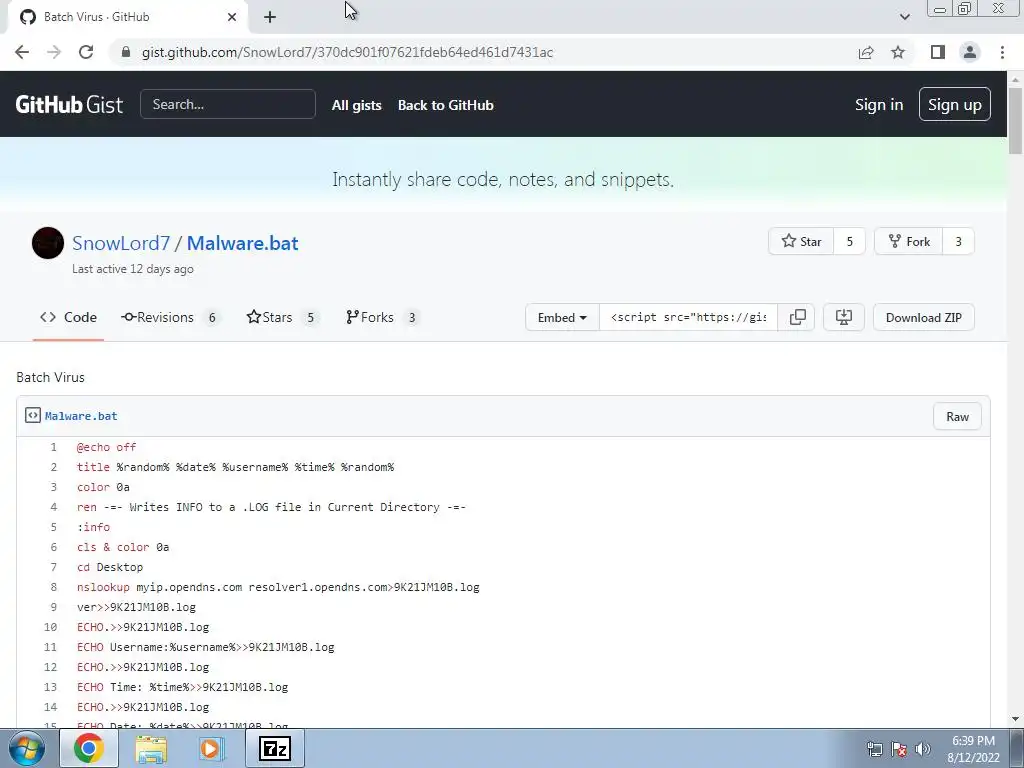The height and width of the screenshot is (768, 1024).
Task: Click the network tray icon
Action: [x=874, y=749]
